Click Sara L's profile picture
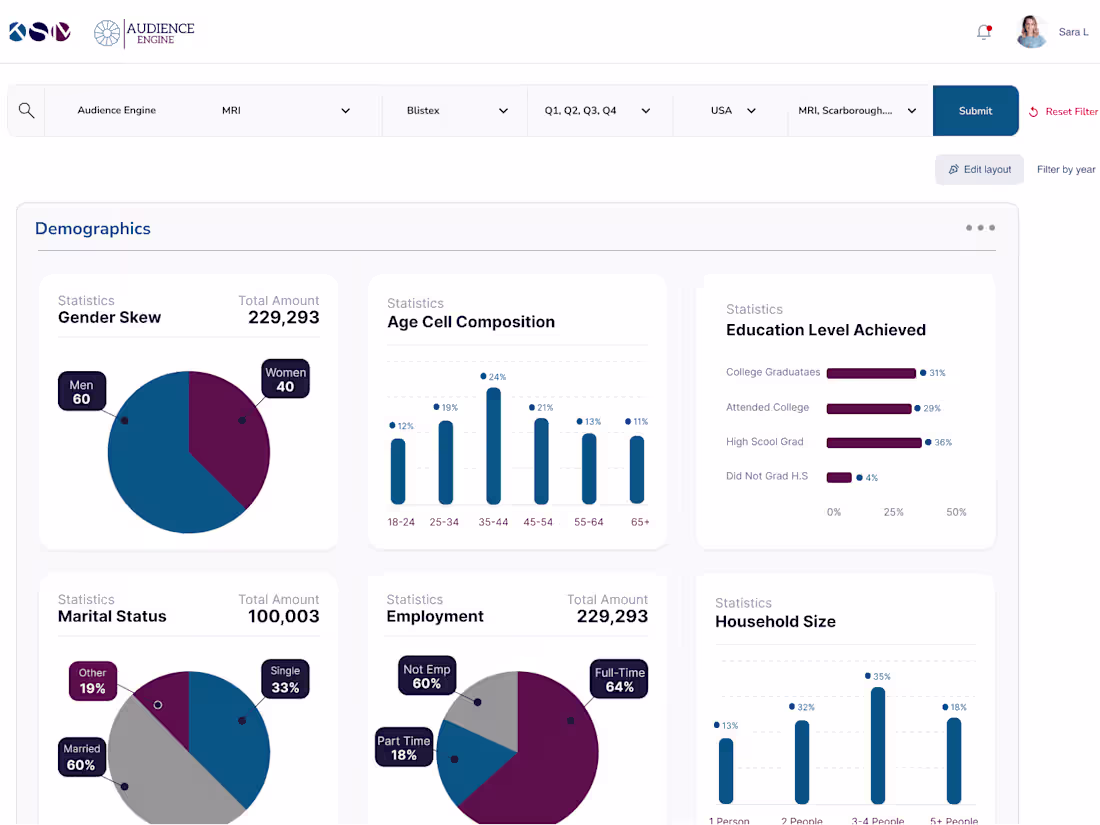1100x825 pixels. tap(1031, 31)
